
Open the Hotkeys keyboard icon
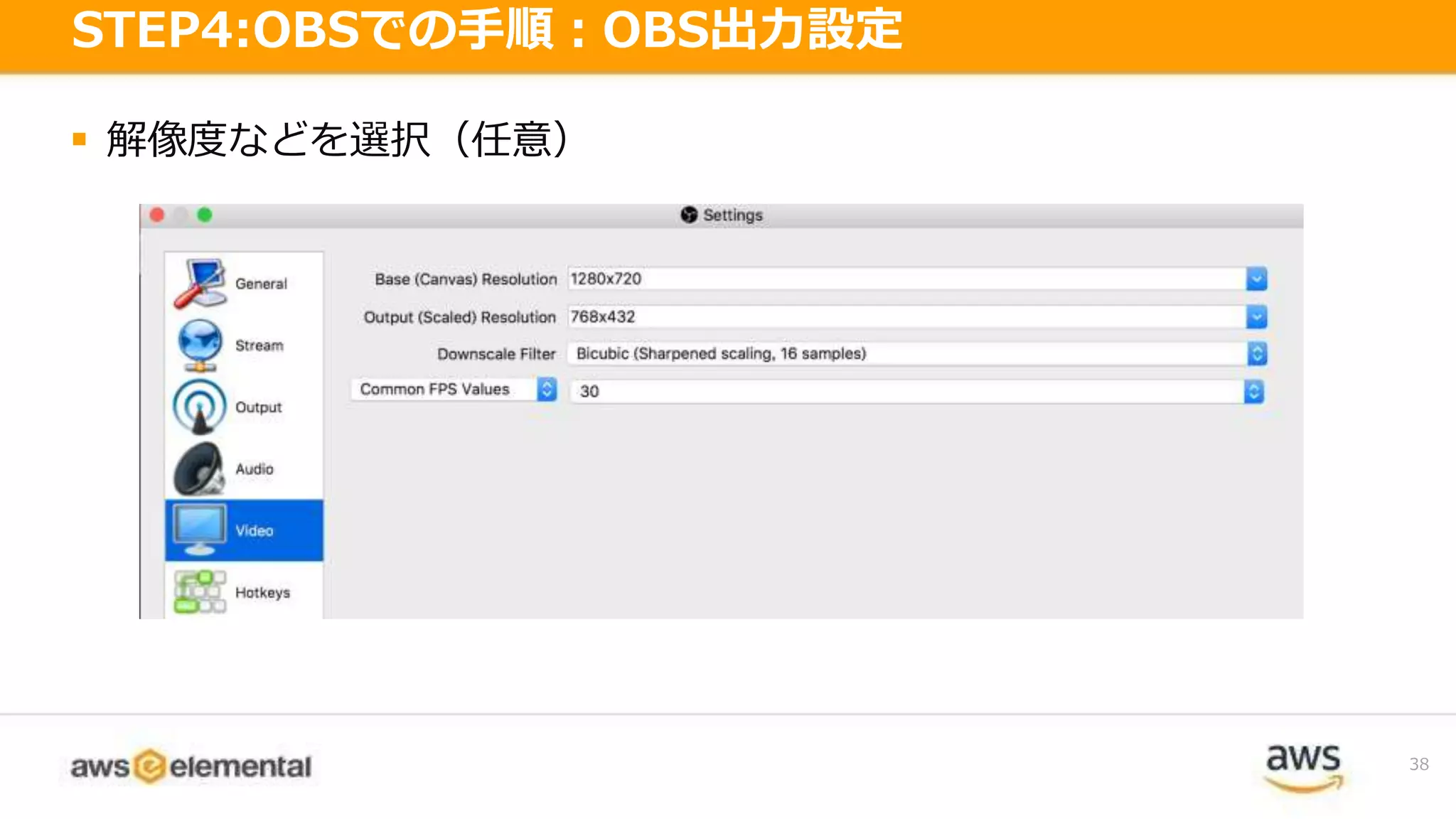coord(200,591)
